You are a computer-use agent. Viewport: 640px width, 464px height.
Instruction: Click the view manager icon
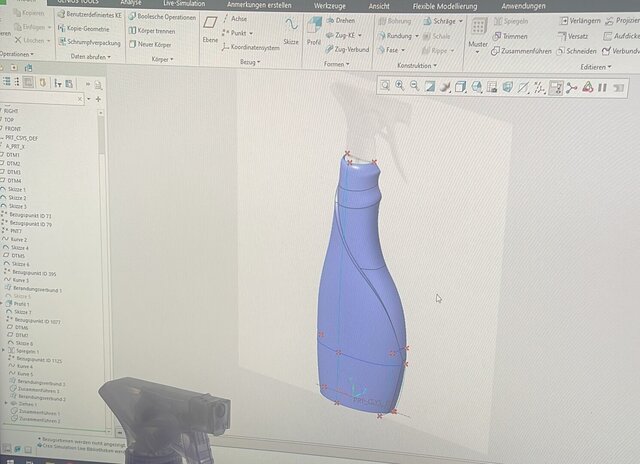pos(492,87)
